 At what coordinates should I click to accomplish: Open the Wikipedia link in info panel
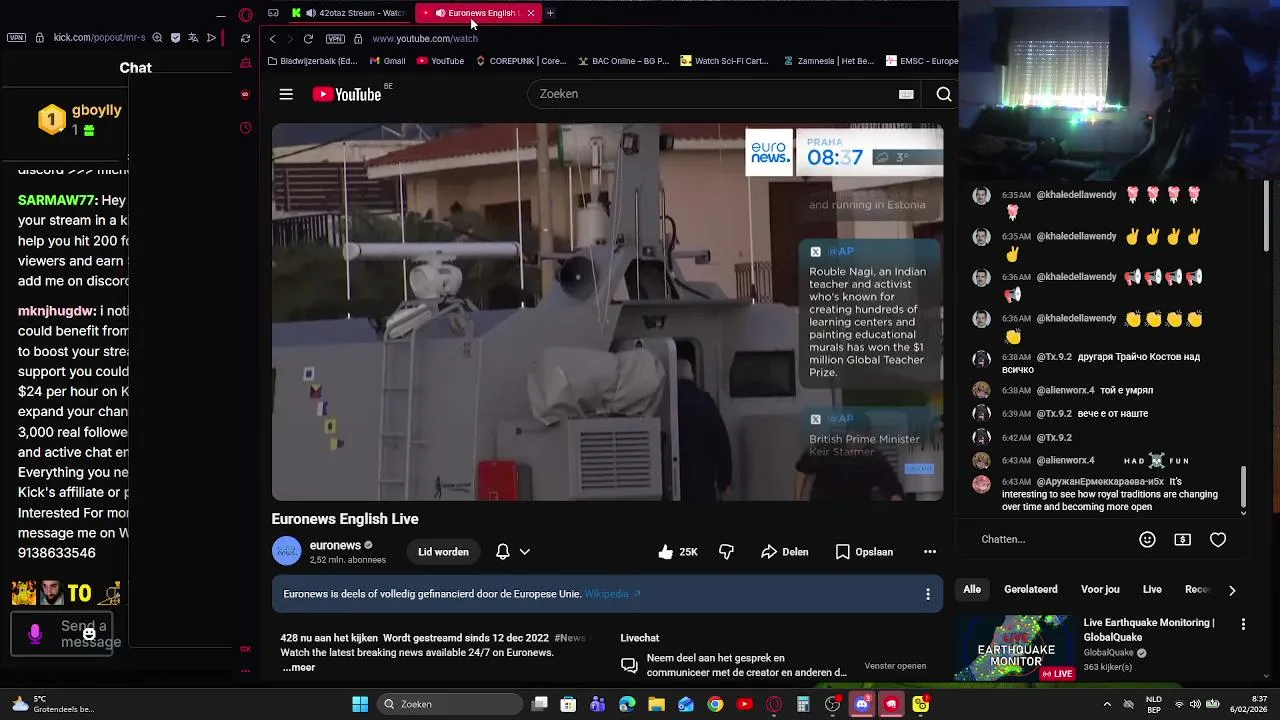612,594
